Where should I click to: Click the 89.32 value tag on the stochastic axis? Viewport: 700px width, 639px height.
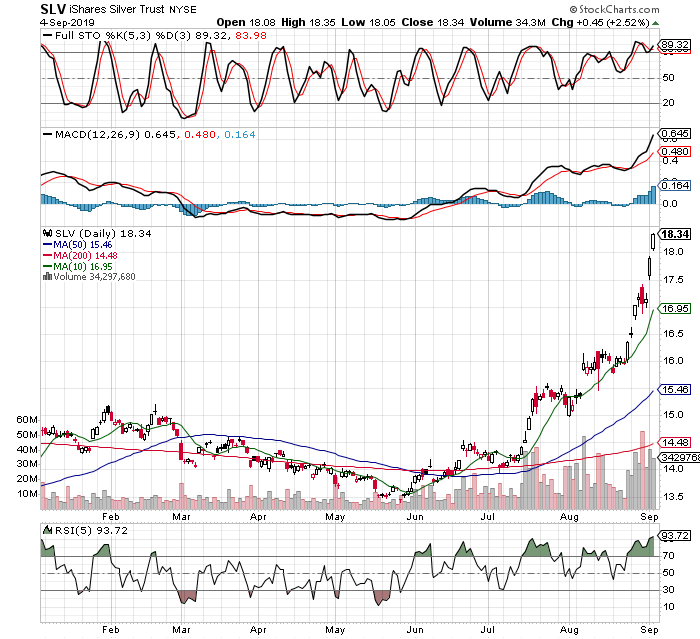pos(675,45)
